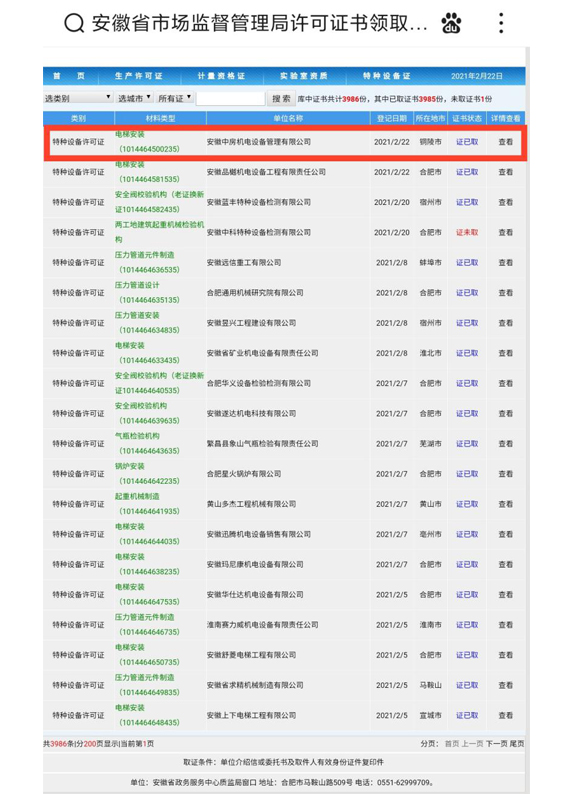
Task: View details for 安徽中房机电设备管理有限公司
Action: (x=506, y=142)
